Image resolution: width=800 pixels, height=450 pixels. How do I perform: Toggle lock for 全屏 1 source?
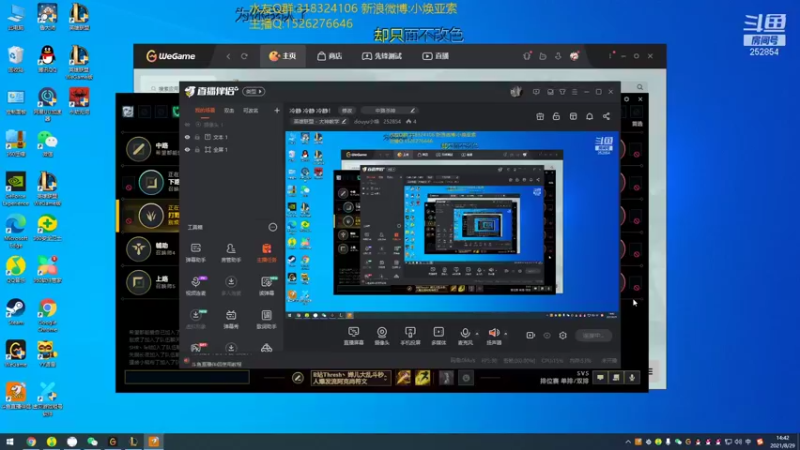coord(197,150)
